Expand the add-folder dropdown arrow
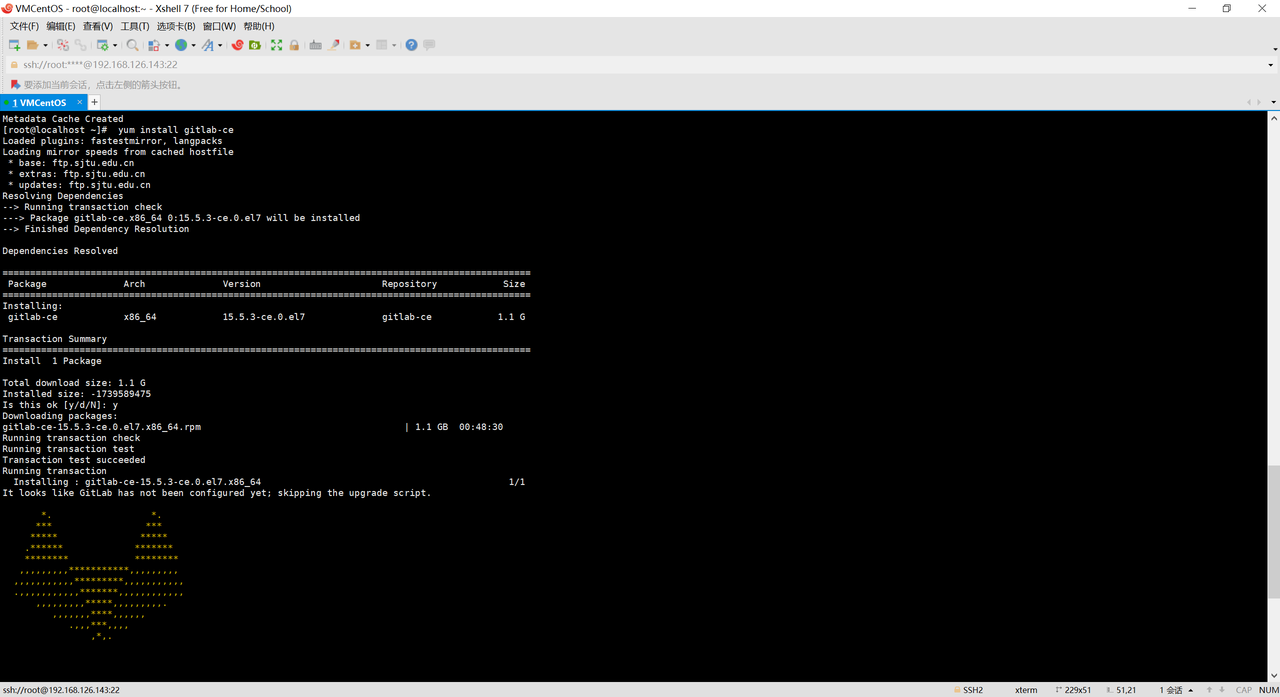1280x697 pixels. click(x=368, y=45)
